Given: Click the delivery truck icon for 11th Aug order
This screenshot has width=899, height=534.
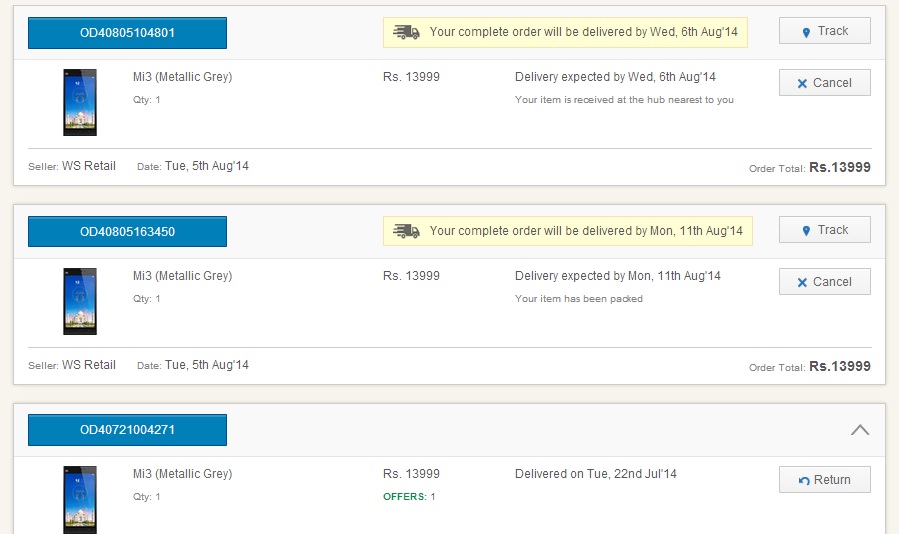Looking at the screenshot, I should 406,231.
